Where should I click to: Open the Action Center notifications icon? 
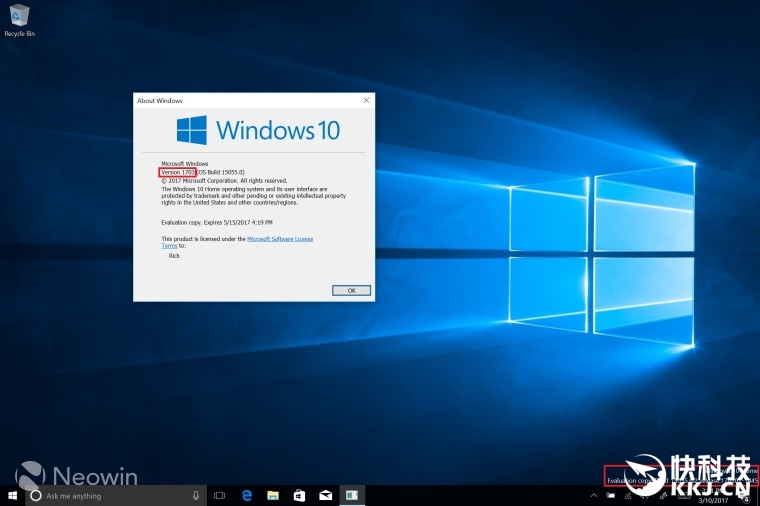coord(746,495)
